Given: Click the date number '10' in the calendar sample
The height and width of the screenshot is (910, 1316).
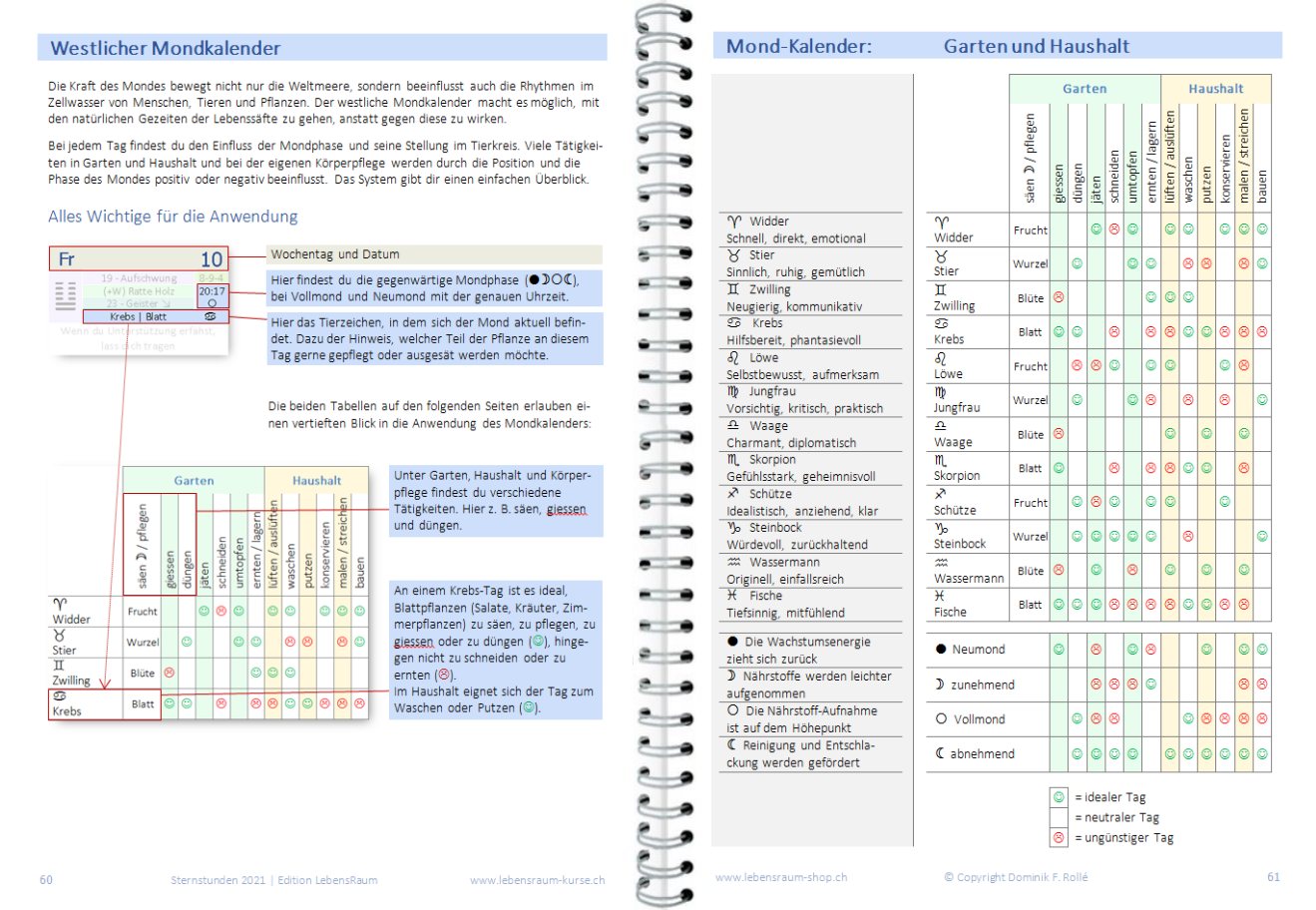Looking at the screenshot, I should pos(212,259).
